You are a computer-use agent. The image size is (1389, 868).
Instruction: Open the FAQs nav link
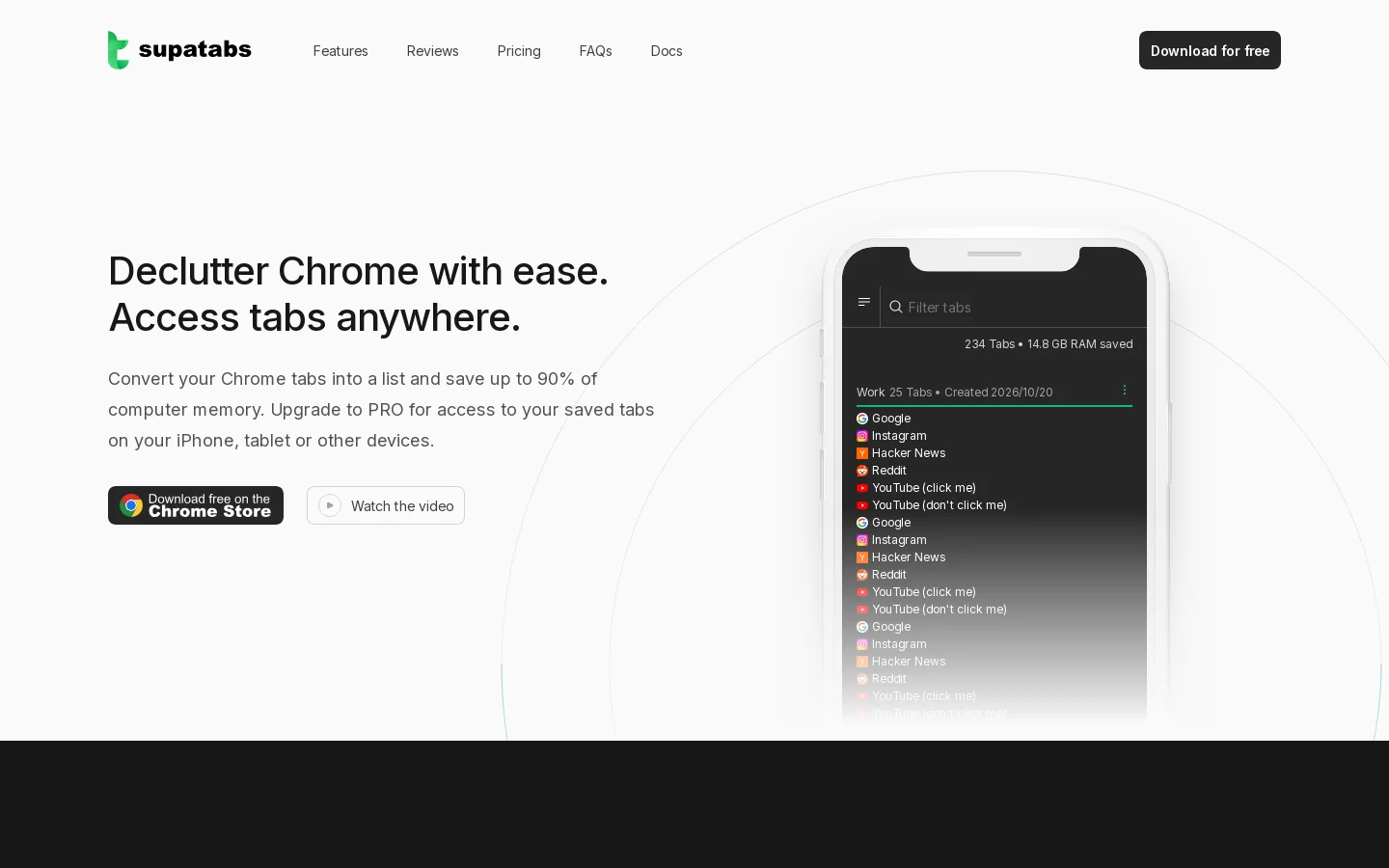coord(595,51)
